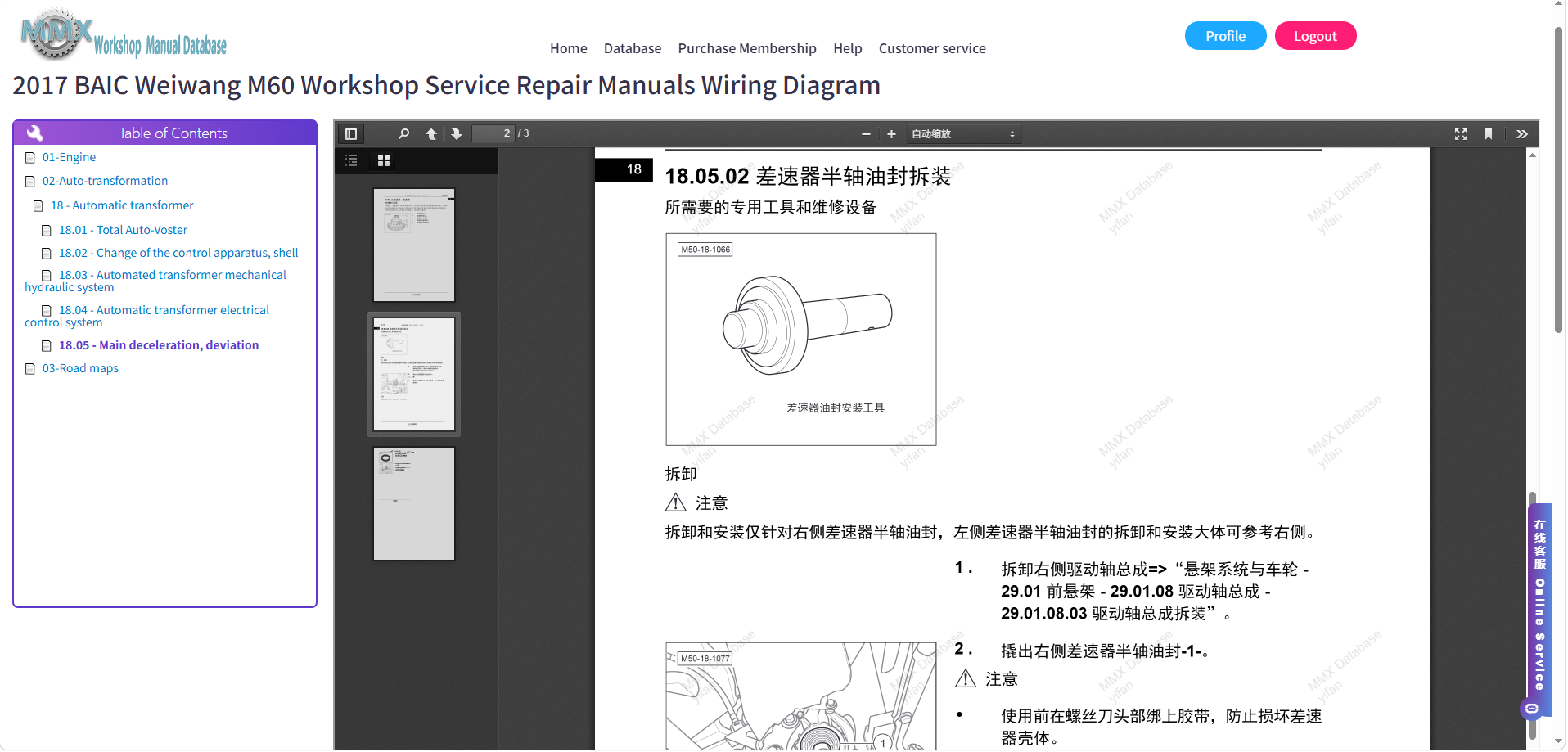Select the page 3 thumbnail

(414, 503)
